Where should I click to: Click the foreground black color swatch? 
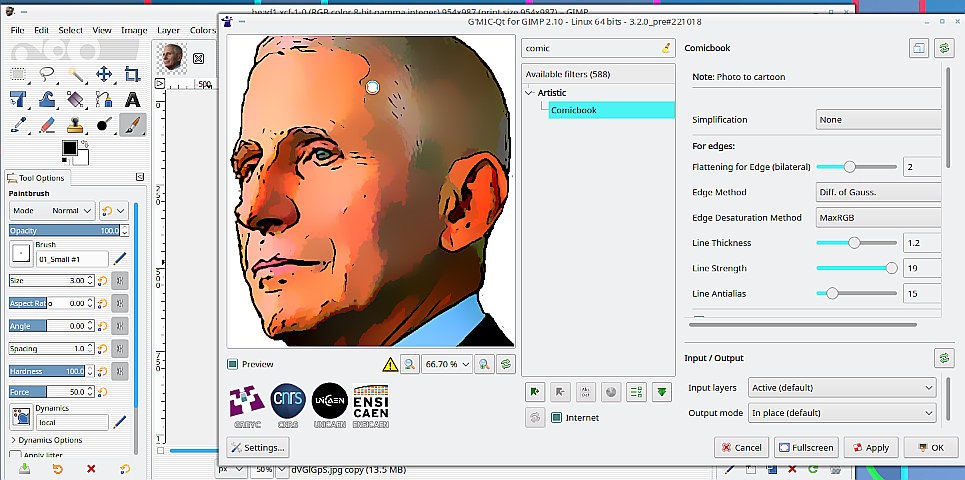point(69,148)
